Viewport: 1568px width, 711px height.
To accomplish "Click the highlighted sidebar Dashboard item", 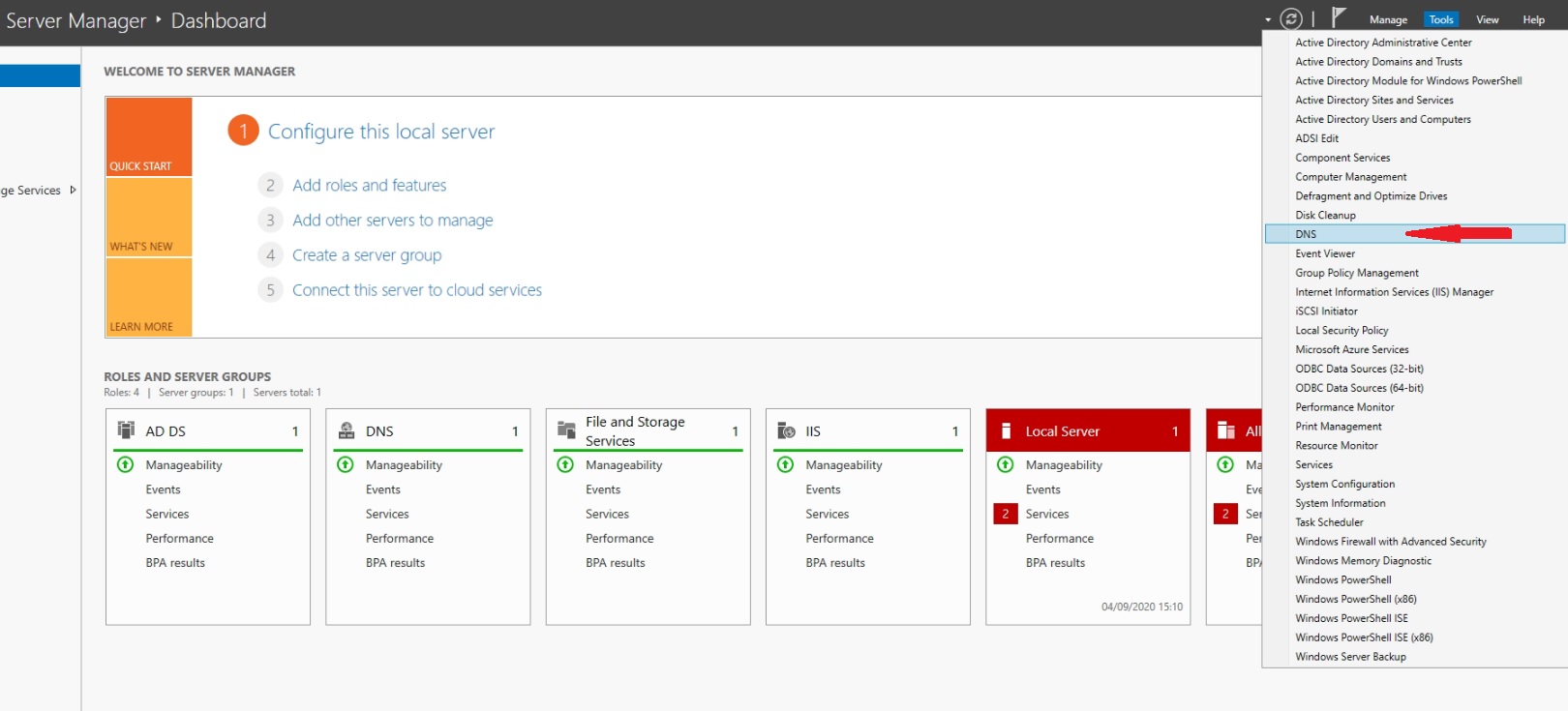I will (40, 75).
